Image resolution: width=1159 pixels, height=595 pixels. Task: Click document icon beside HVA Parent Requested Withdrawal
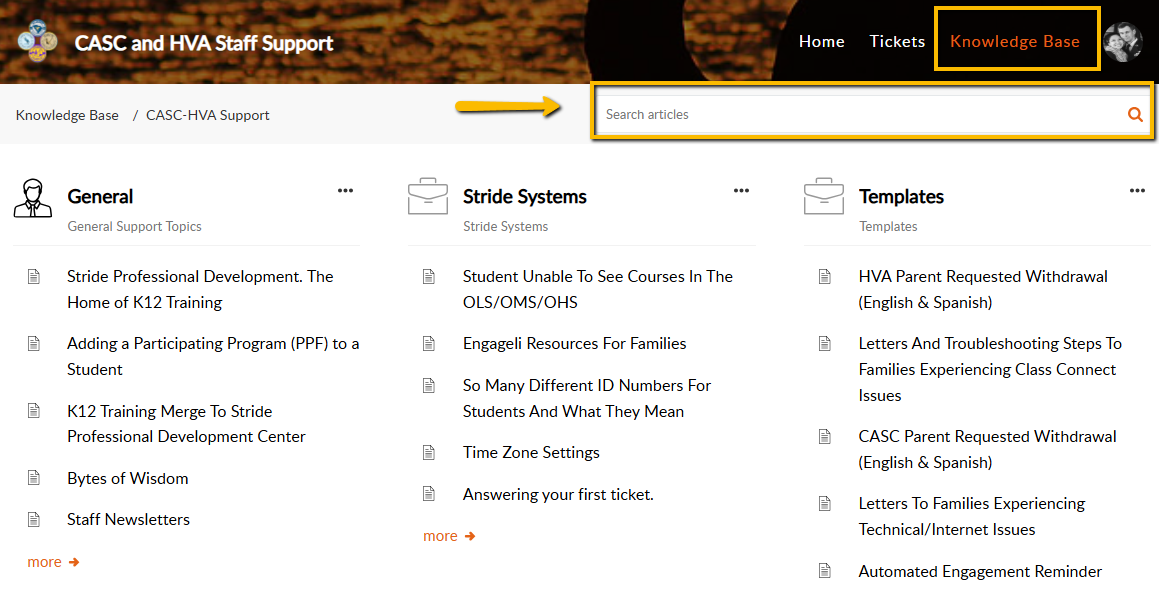[825, 276]
